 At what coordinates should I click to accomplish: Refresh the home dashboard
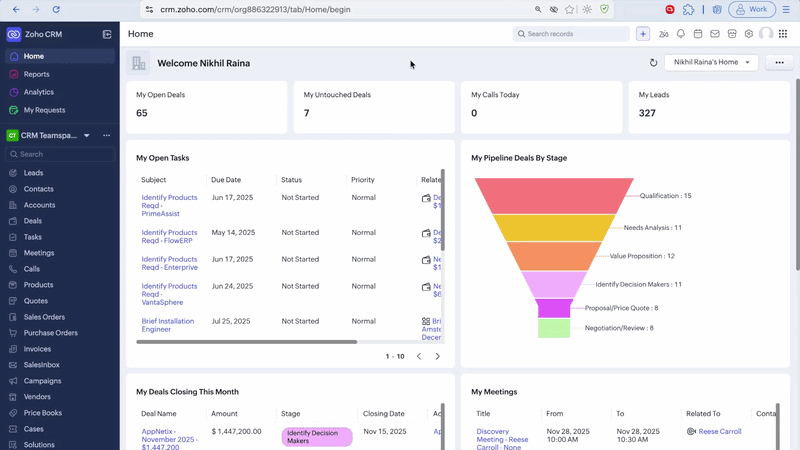tap(653, 63)
